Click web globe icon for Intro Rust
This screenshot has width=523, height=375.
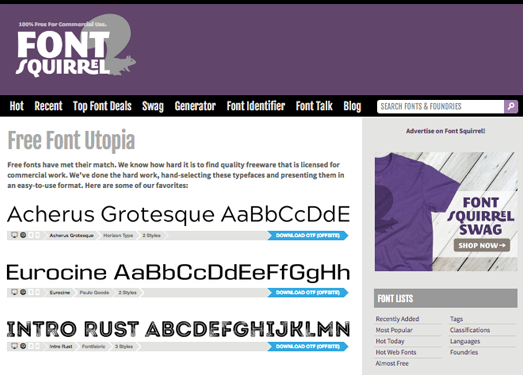coord(23,346)
